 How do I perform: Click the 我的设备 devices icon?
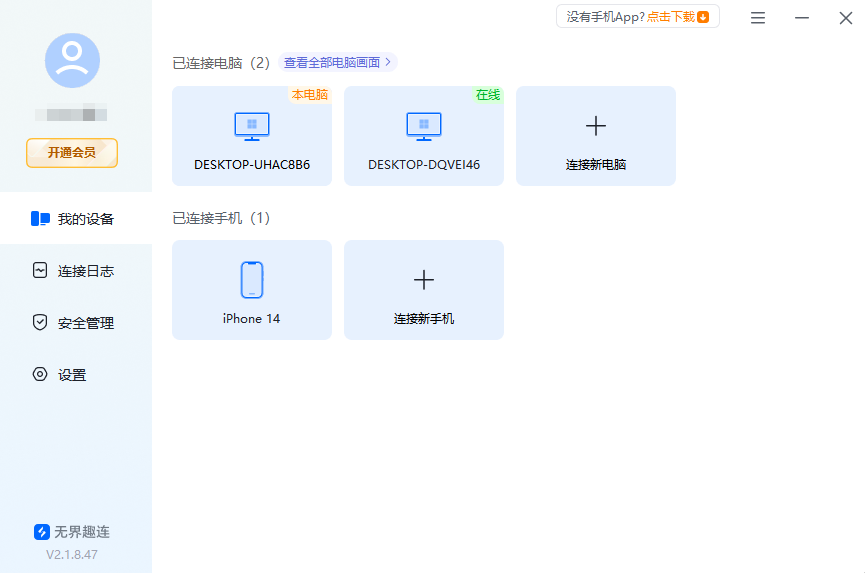(40, 218)
